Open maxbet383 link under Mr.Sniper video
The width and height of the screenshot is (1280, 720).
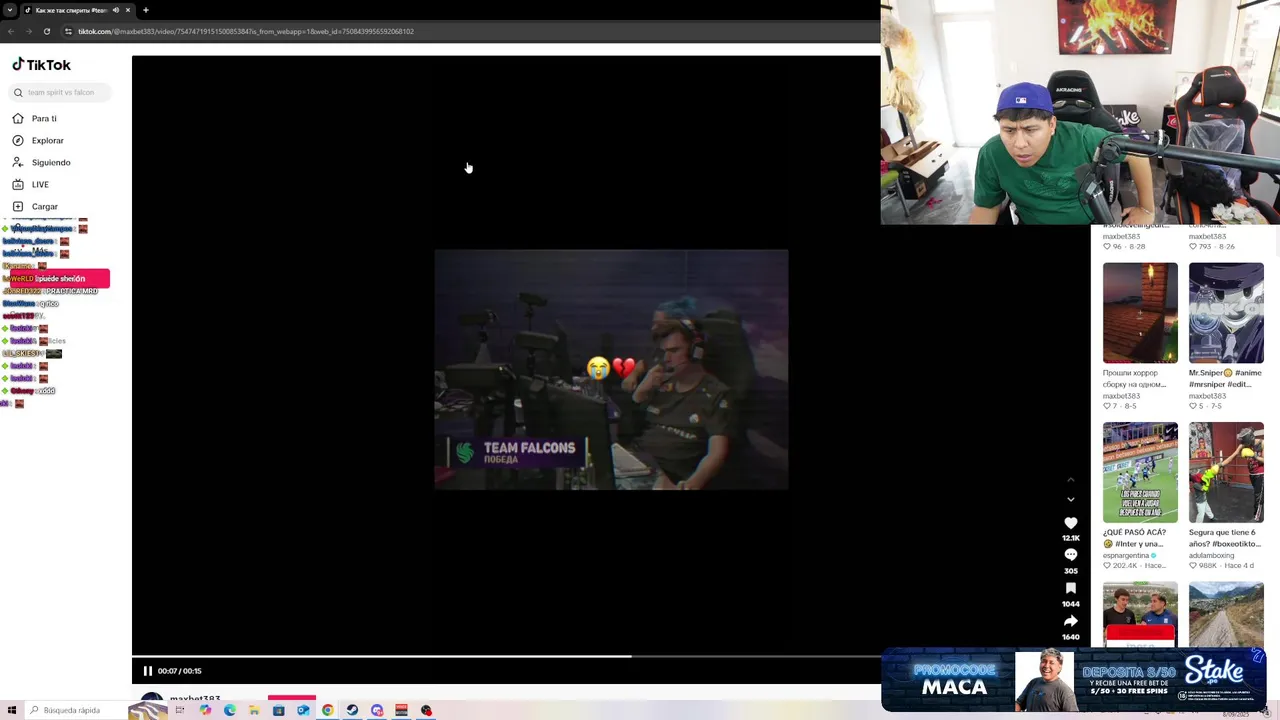(1207, 396)
